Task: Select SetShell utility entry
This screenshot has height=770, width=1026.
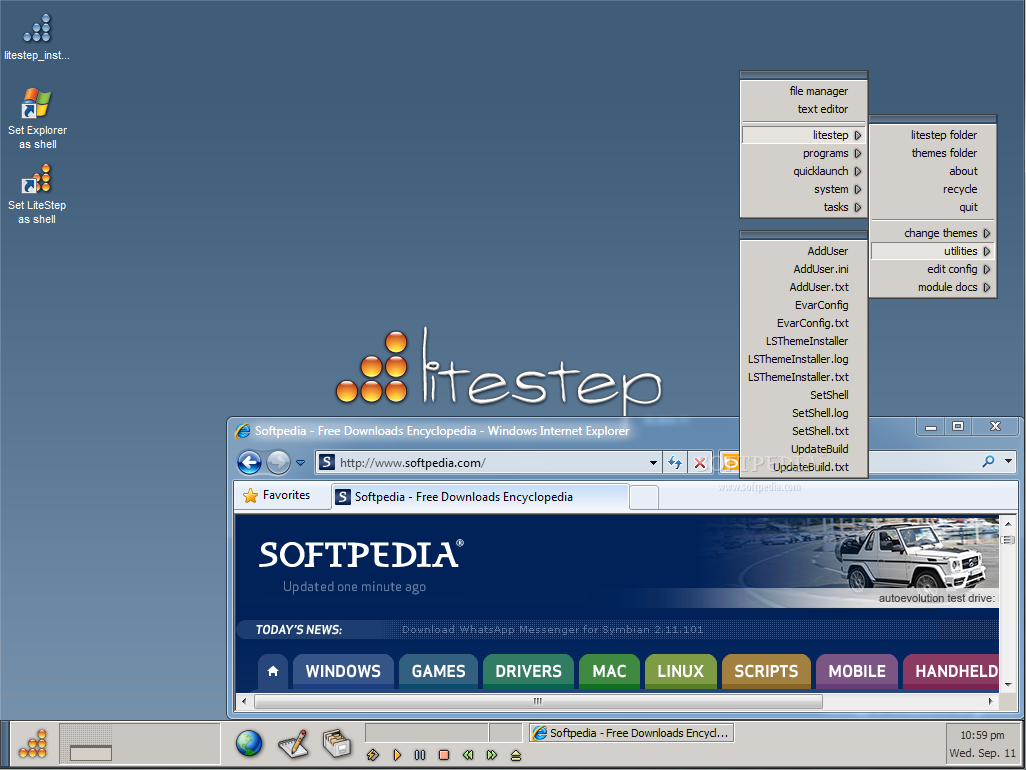Action: [x=804, y=395]
